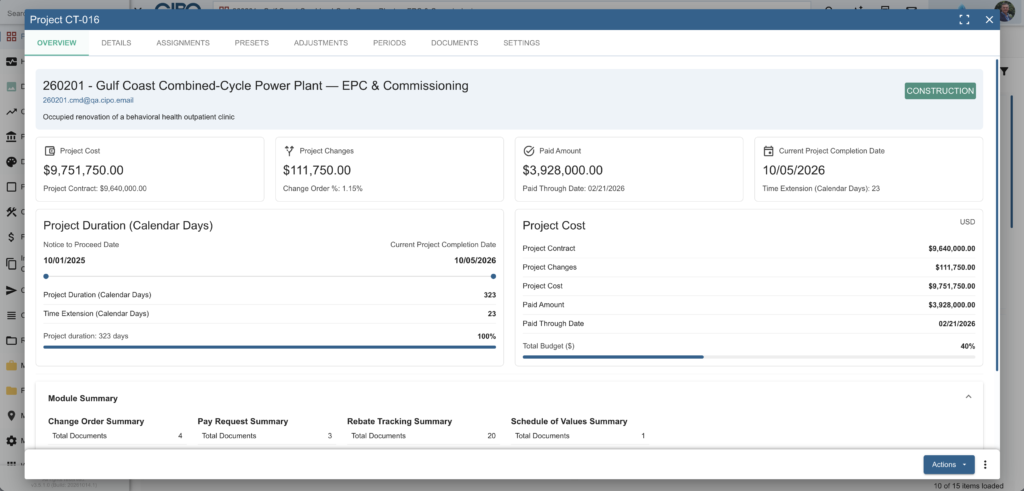This screenshot has width=1024, height=491.
Task: Click the Total Budget progress bar
Action: (748, 357)
